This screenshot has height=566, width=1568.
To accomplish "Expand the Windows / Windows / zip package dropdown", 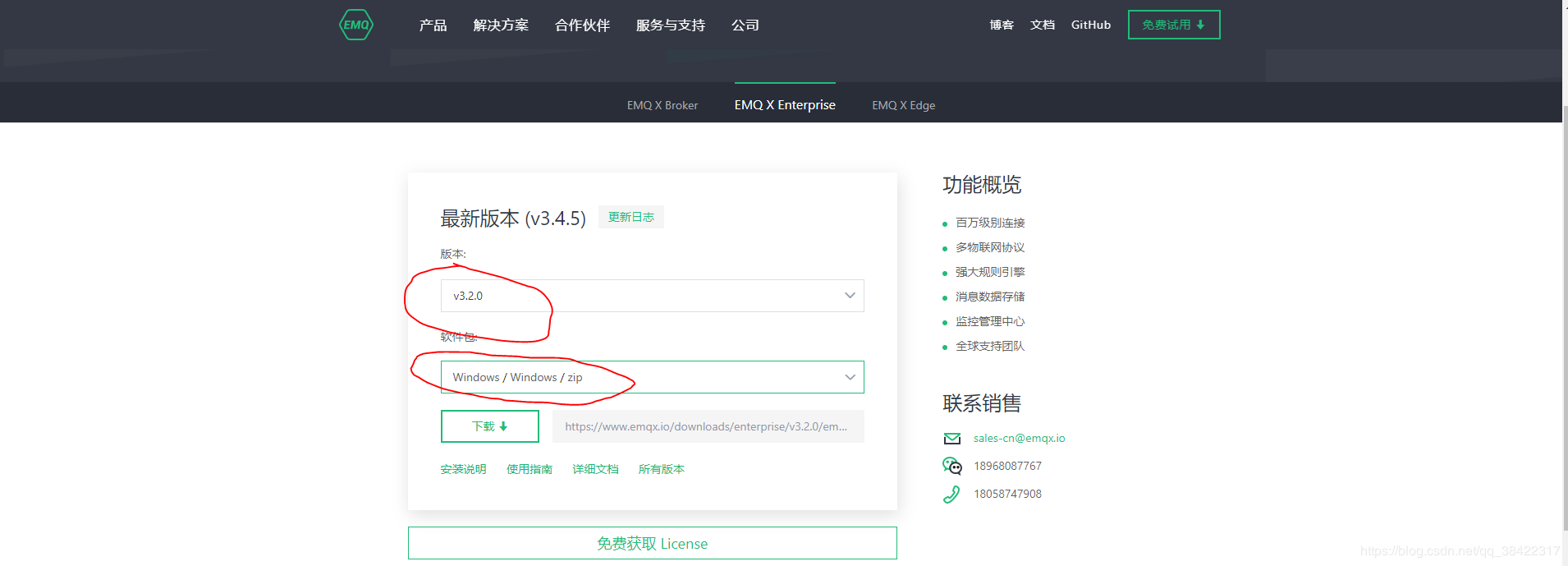I will 652,377.
